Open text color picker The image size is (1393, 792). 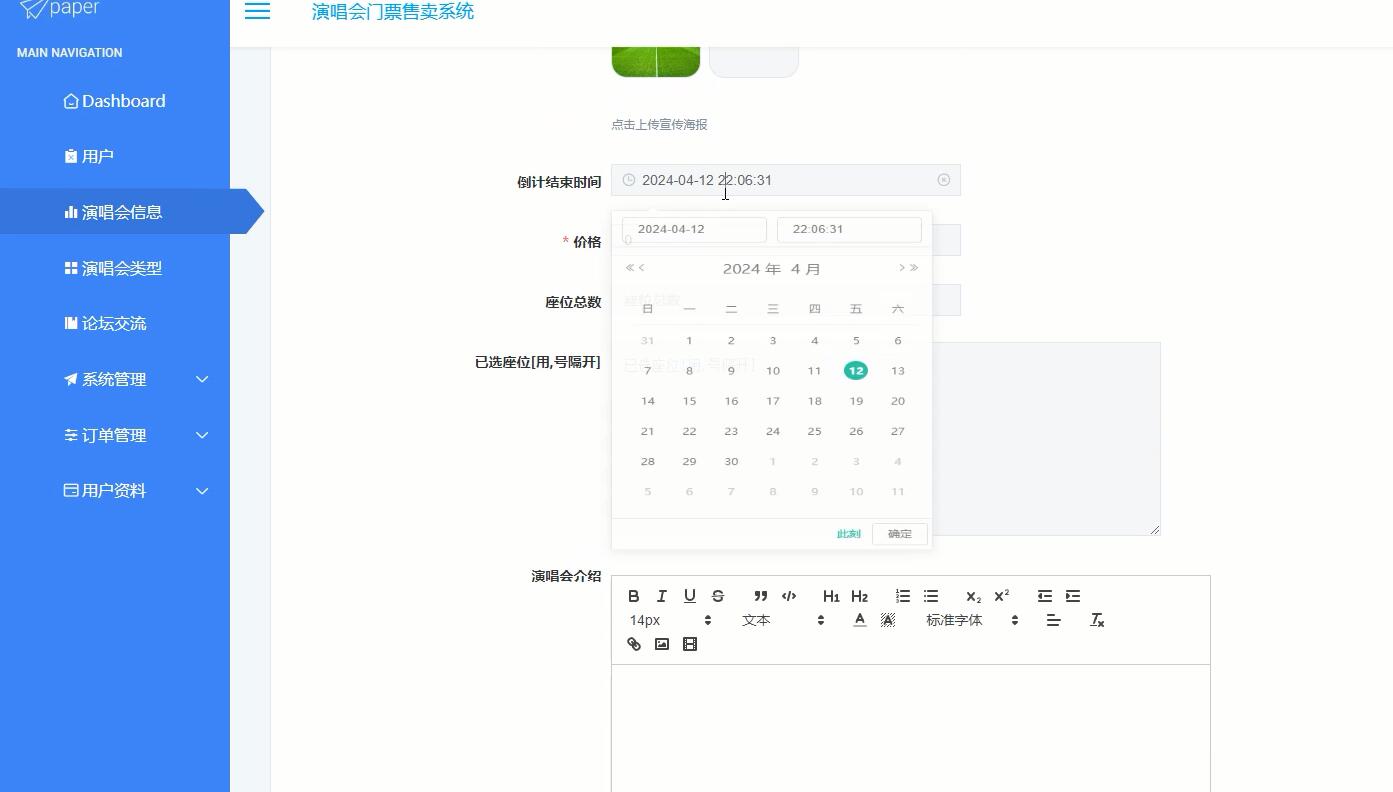point(859,620)
